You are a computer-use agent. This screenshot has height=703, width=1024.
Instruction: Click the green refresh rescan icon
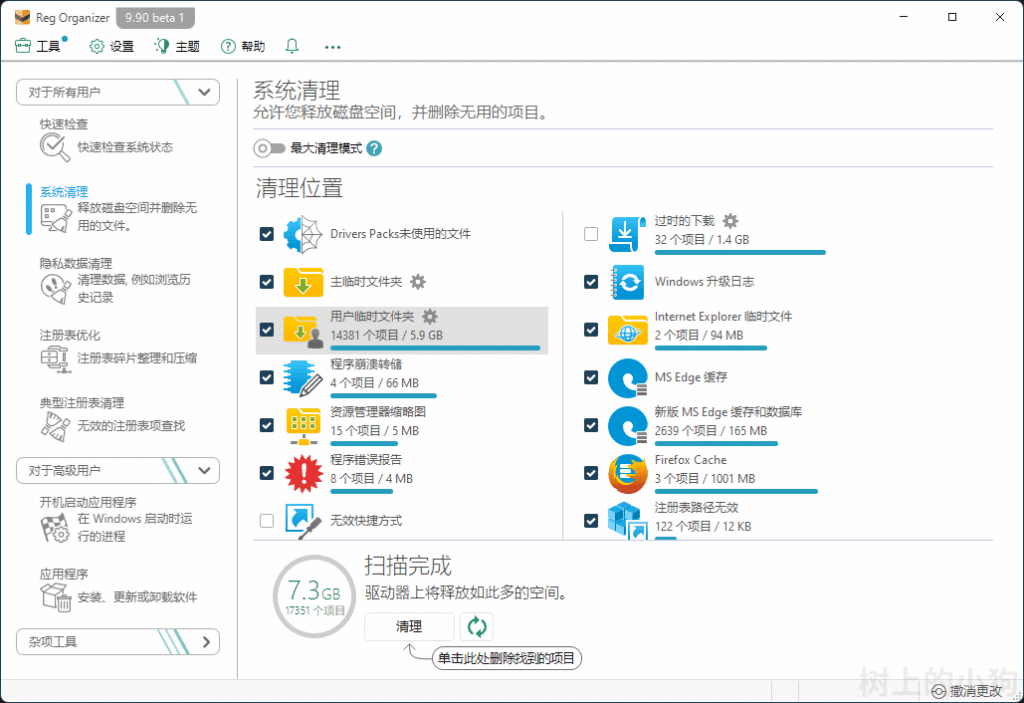477,627
